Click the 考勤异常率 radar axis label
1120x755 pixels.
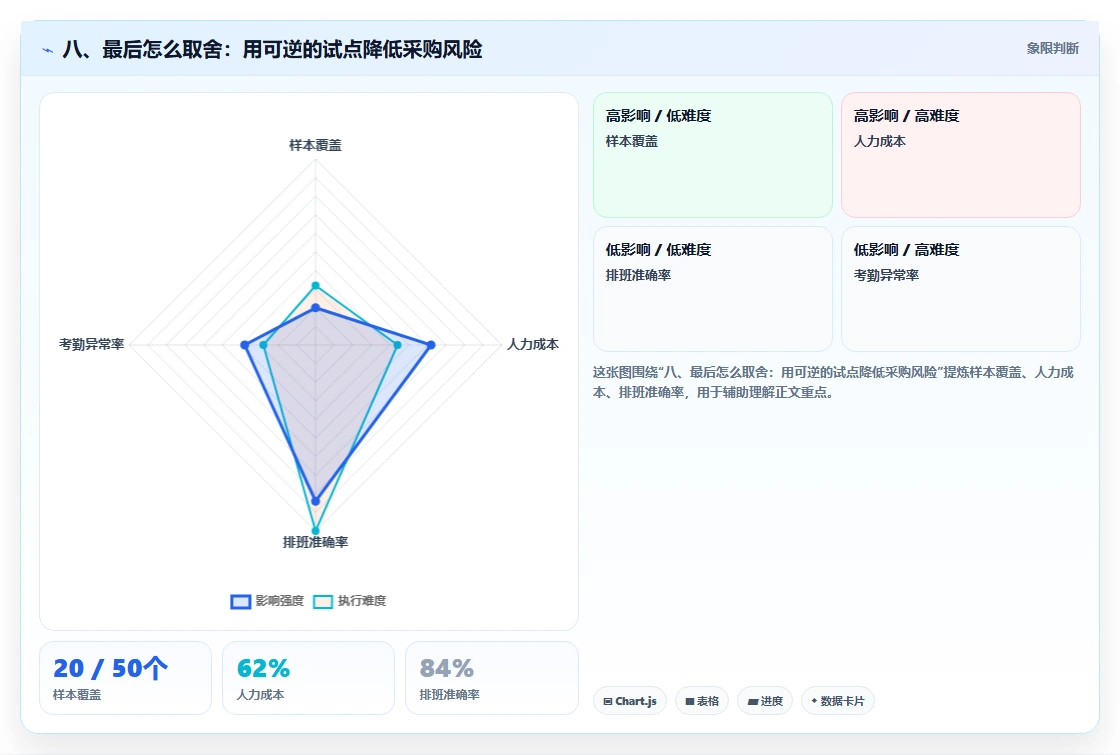click(x=91, y=344)
